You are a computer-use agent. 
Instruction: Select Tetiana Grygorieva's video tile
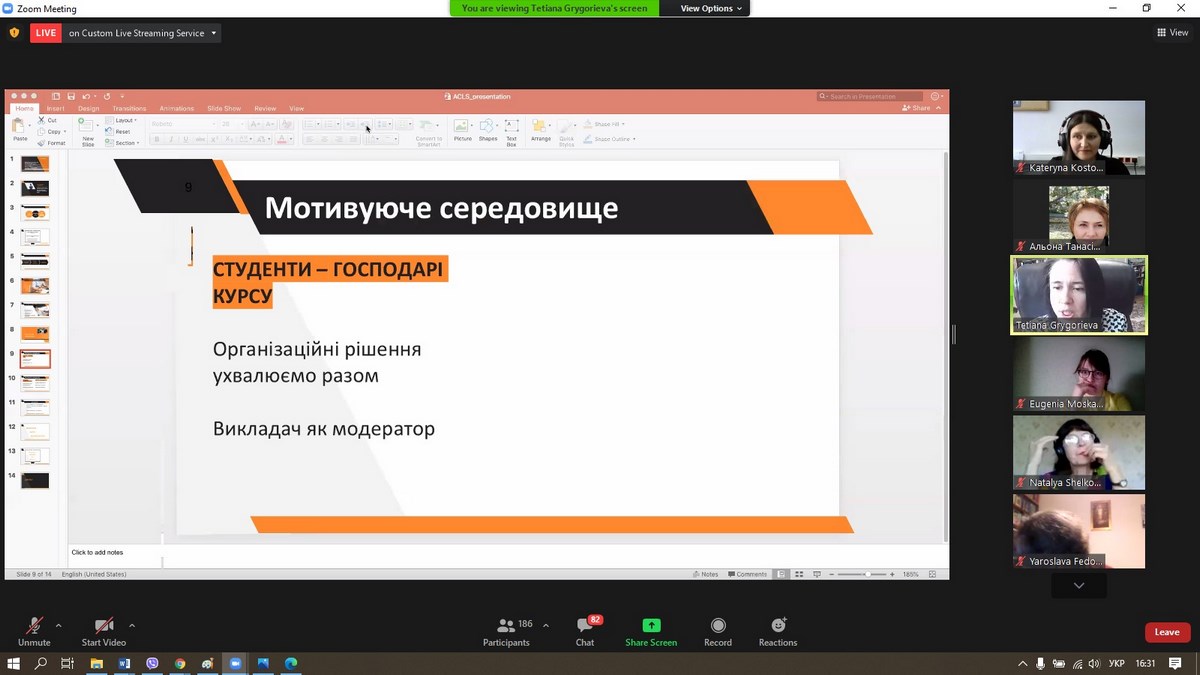click(1079, 295)
